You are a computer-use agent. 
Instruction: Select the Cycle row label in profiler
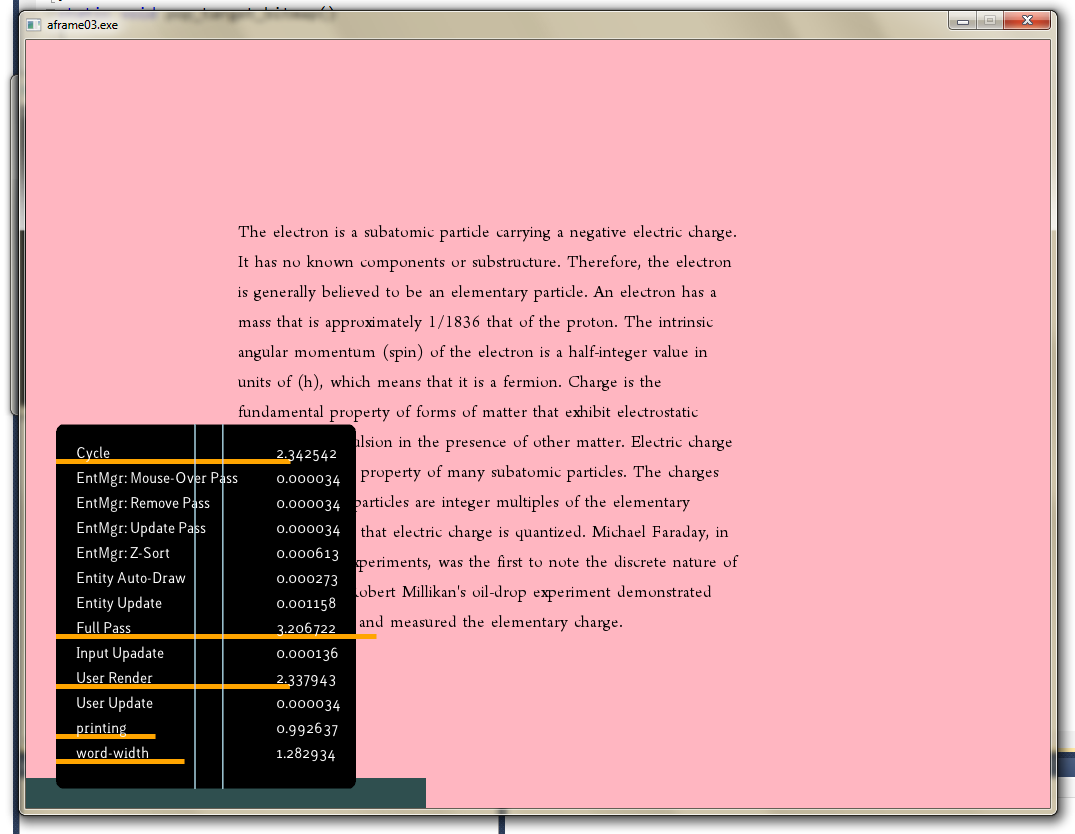tap(93, 453)
